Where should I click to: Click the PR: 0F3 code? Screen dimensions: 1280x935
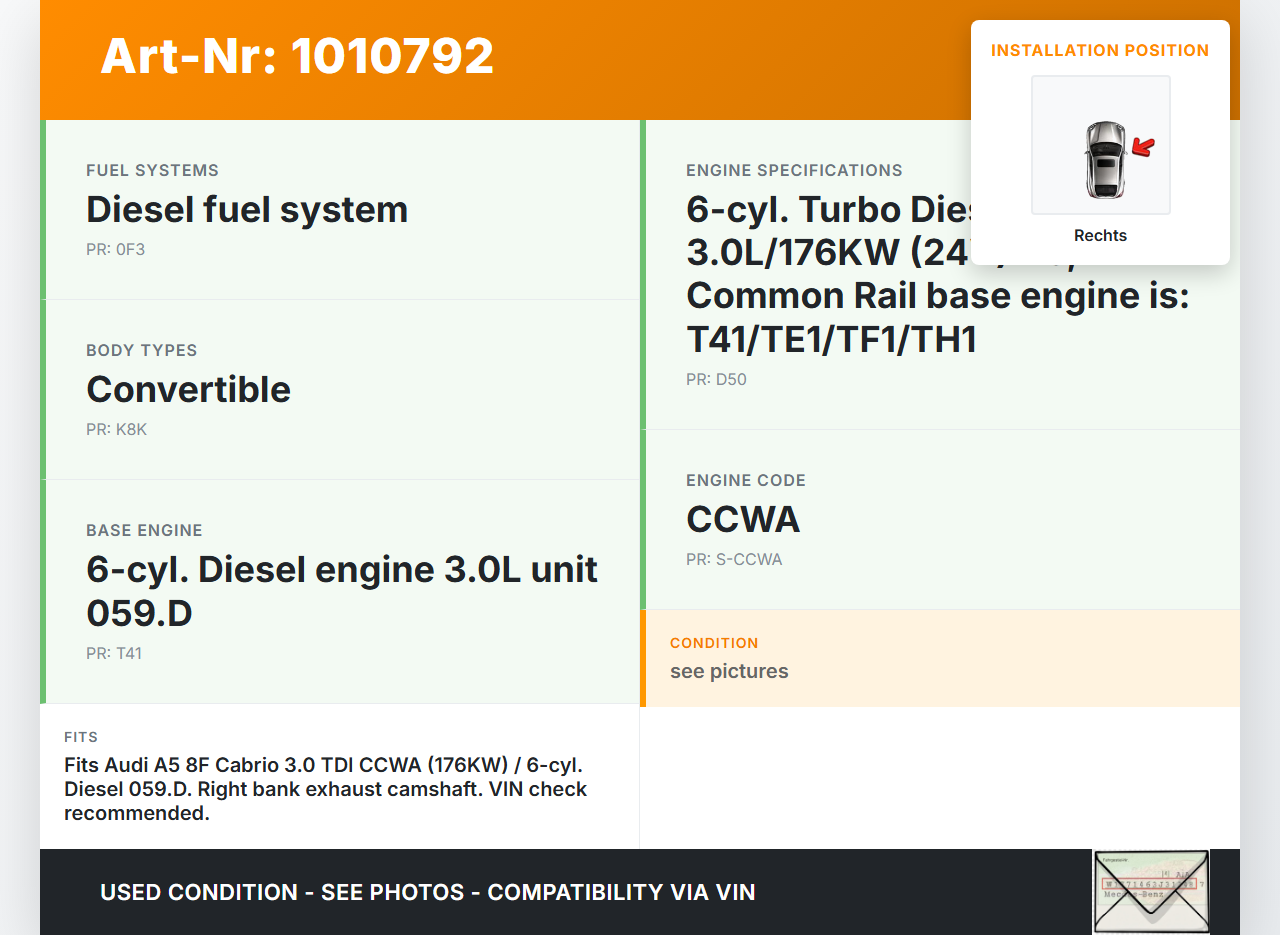point(115,250)
